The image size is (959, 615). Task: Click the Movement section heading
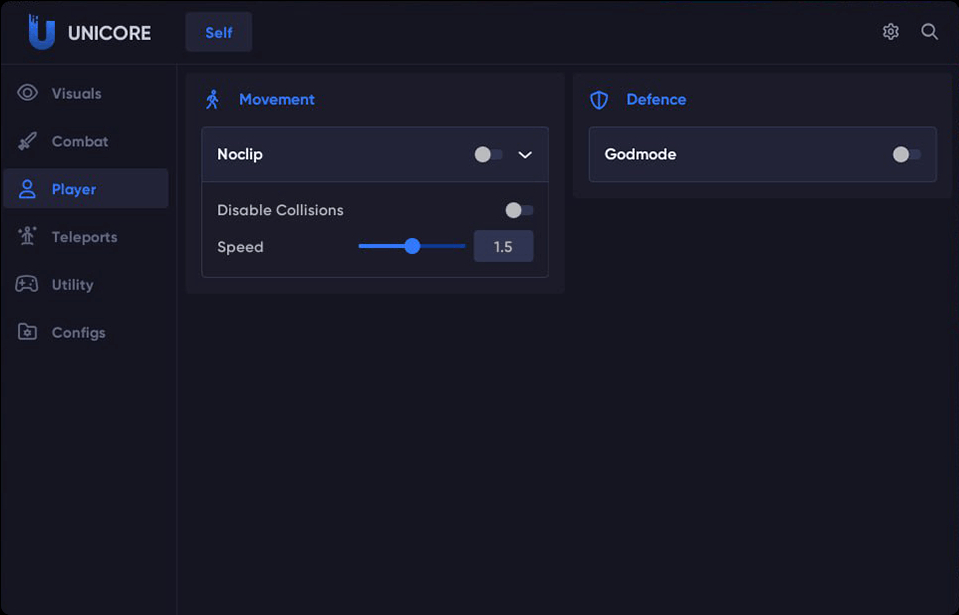[x=276, y=100]
